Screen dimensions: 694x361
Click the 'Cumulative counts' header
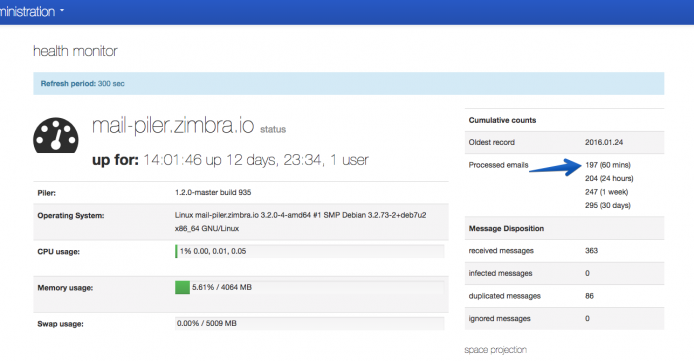pyautogui.click(x=502, y=120)
